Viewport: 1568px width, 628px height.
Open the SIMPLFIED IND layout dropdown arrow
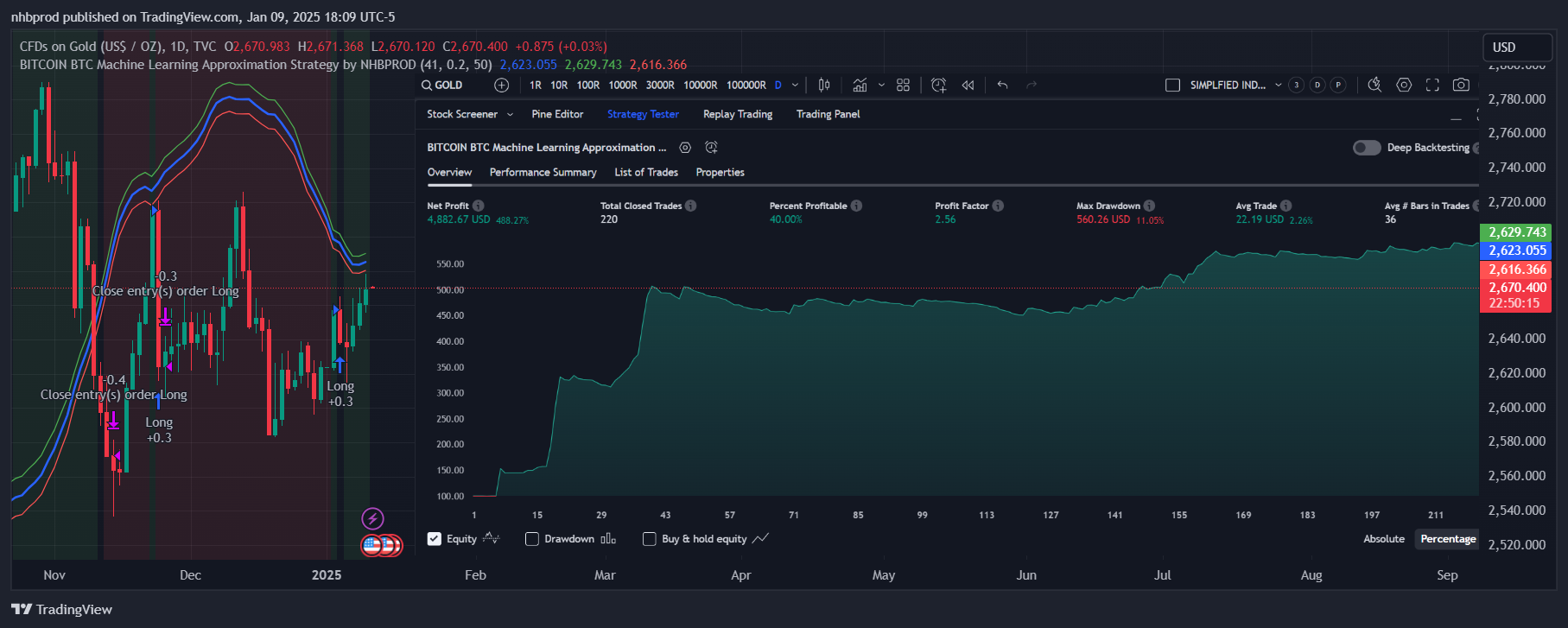tap(1279, 85)
